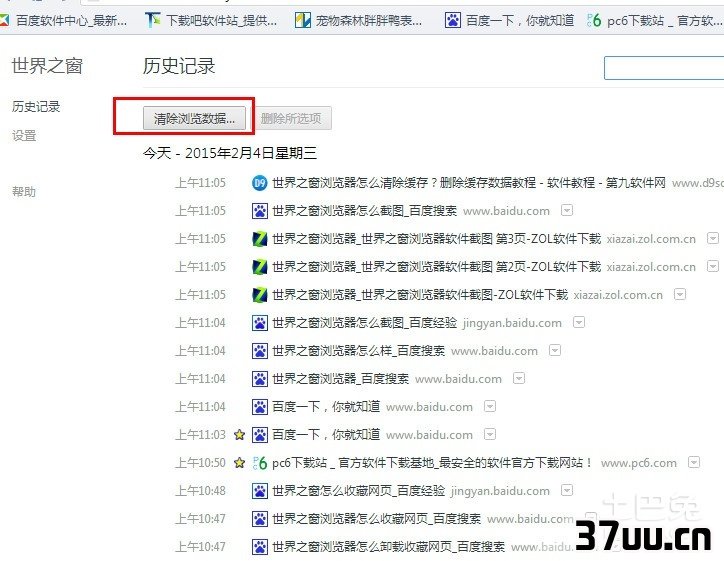Click favicon of 世界之窗浏览器_百度搜索 entry
The height and width of the screenshot is (561, 724).
click(x=259, y=379)
